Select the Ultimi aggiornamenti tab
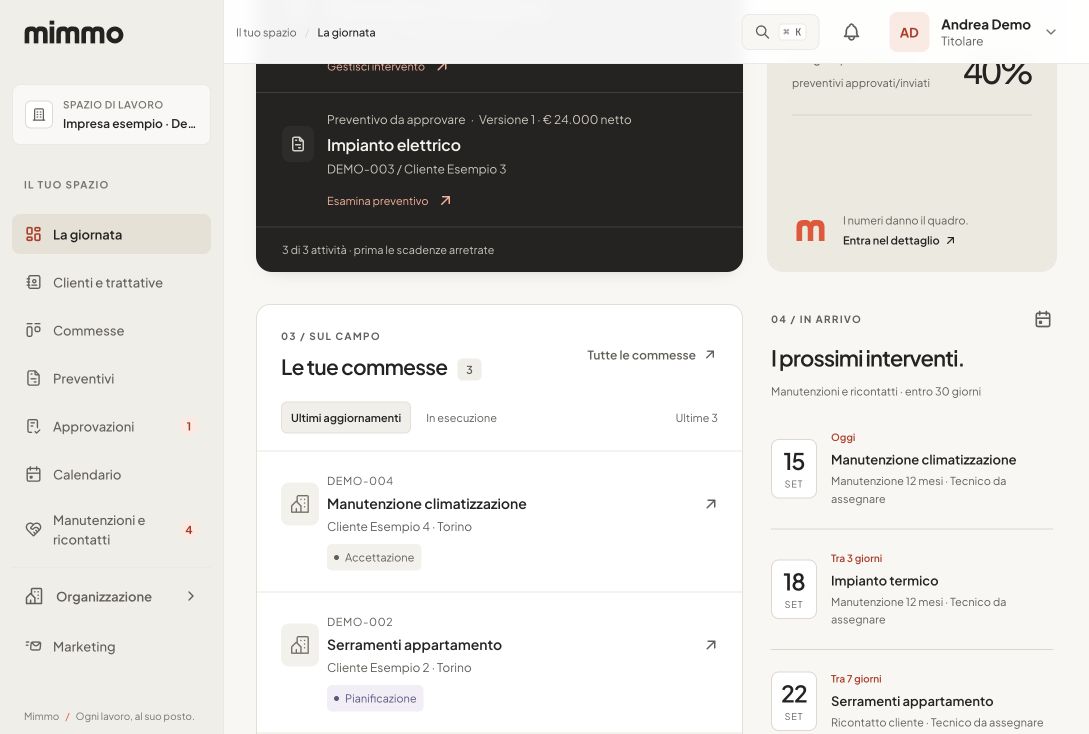1089x734 pixels. point(346,417)
